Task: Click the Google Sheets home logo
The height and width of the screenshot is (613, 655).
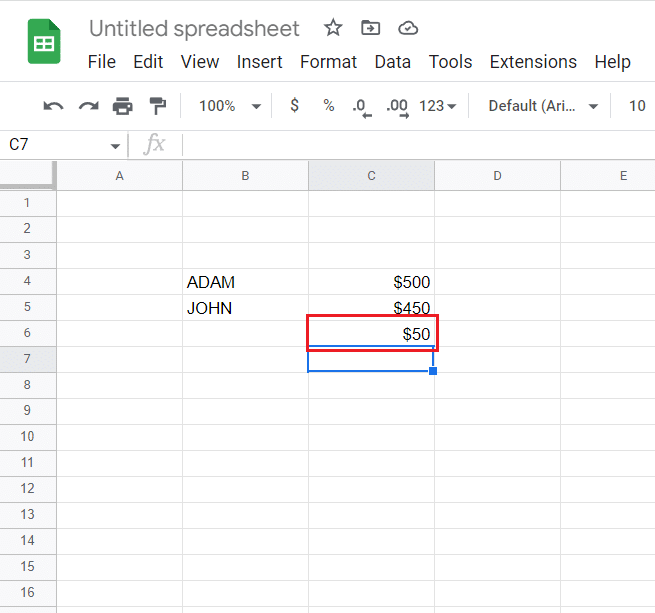Action: [44, 41]
